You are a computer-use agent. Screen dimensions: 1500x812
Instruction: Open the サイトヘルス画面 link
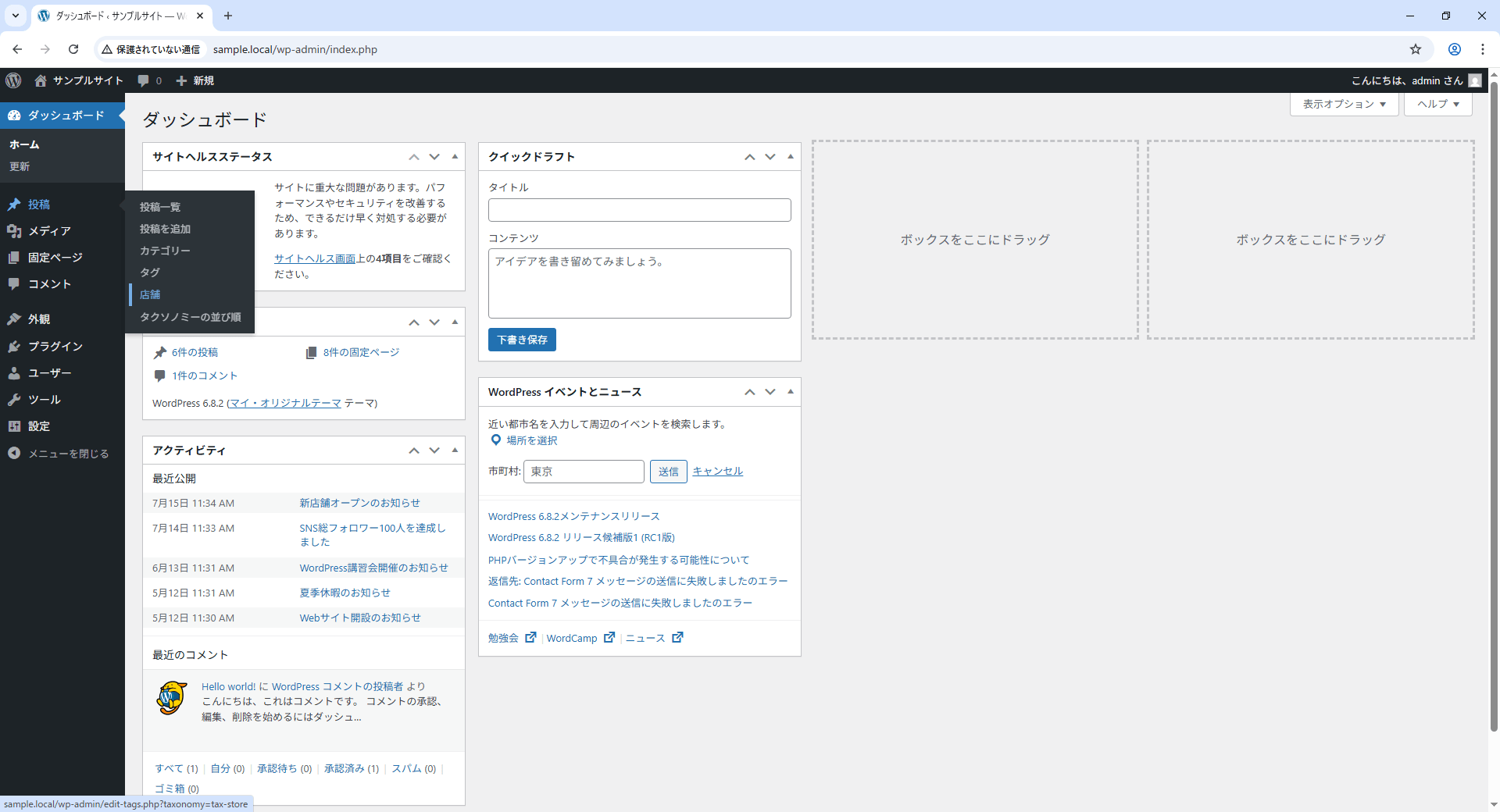tap(315, 258)
